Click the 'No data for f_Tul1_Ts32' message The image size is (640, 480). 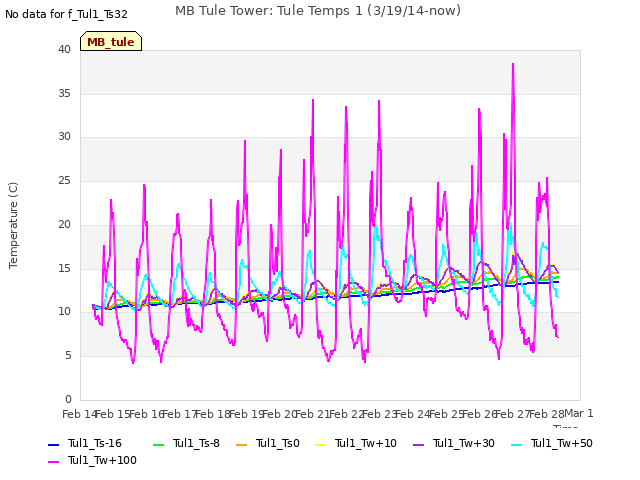pyautogui.click(x=66, y=14)
